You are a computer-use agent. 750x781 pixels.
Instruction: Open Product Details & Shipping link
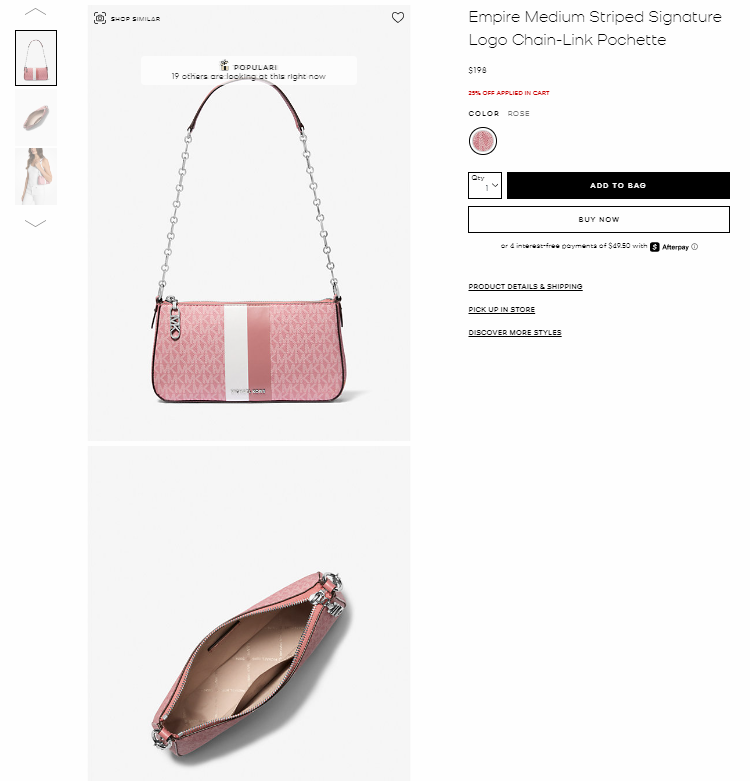[x=525, y=286]
